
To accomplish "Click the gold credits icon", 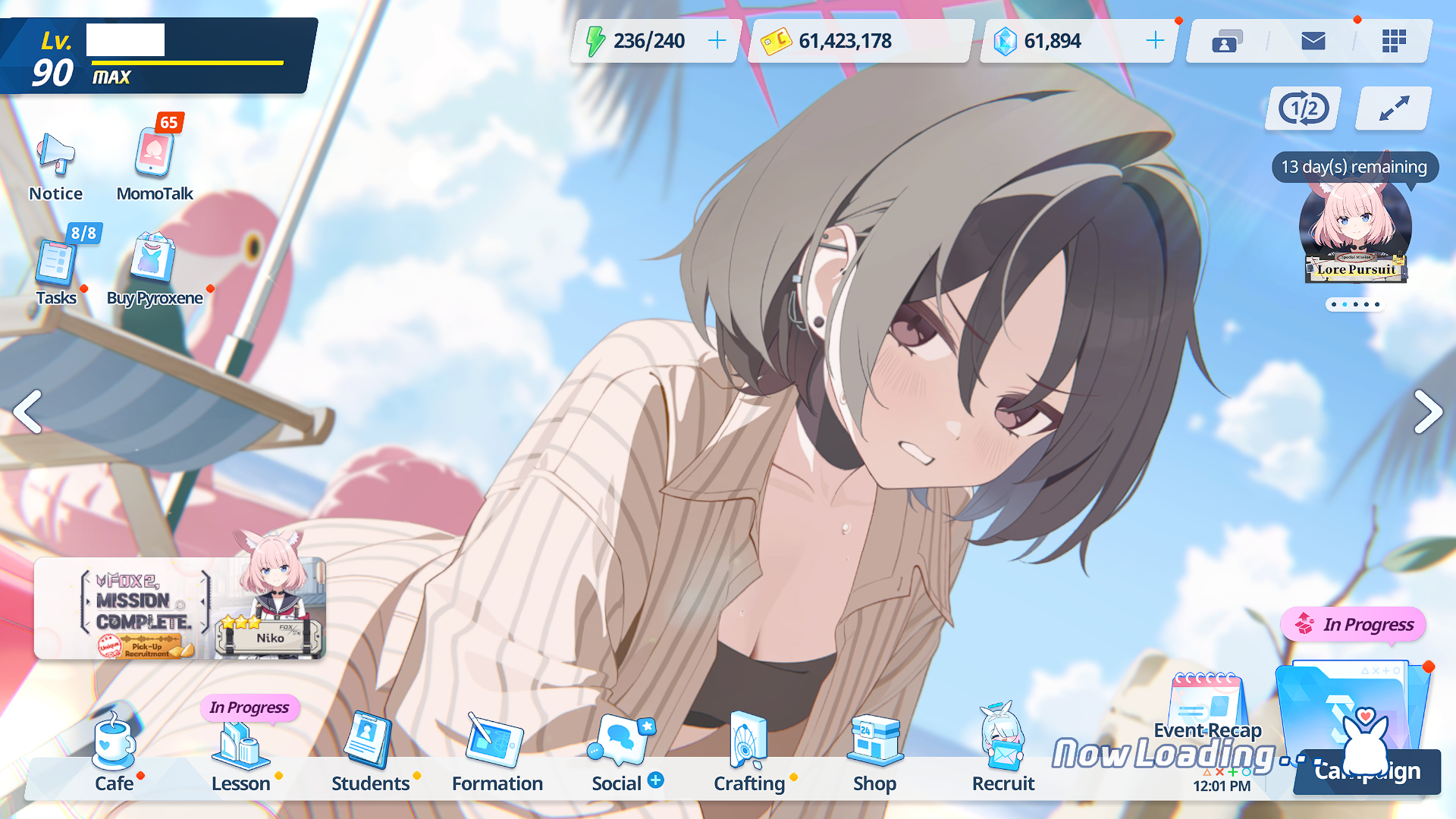I will (x=777, y=41).
